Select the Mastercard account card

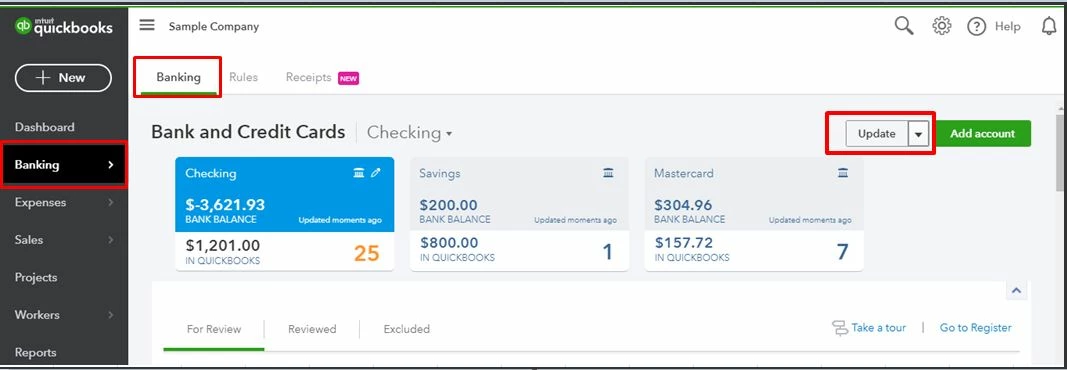(754, 214)
